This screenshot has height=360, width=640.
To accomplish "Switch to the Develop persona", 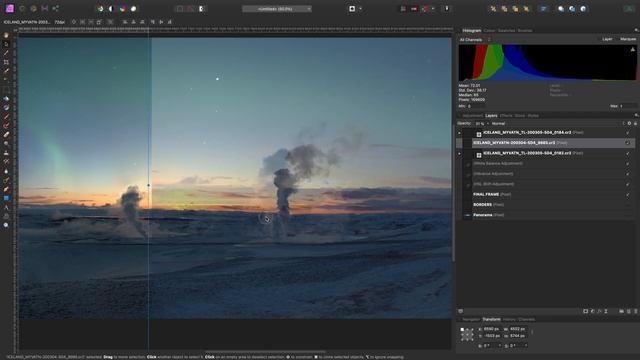I will [33, 9].
